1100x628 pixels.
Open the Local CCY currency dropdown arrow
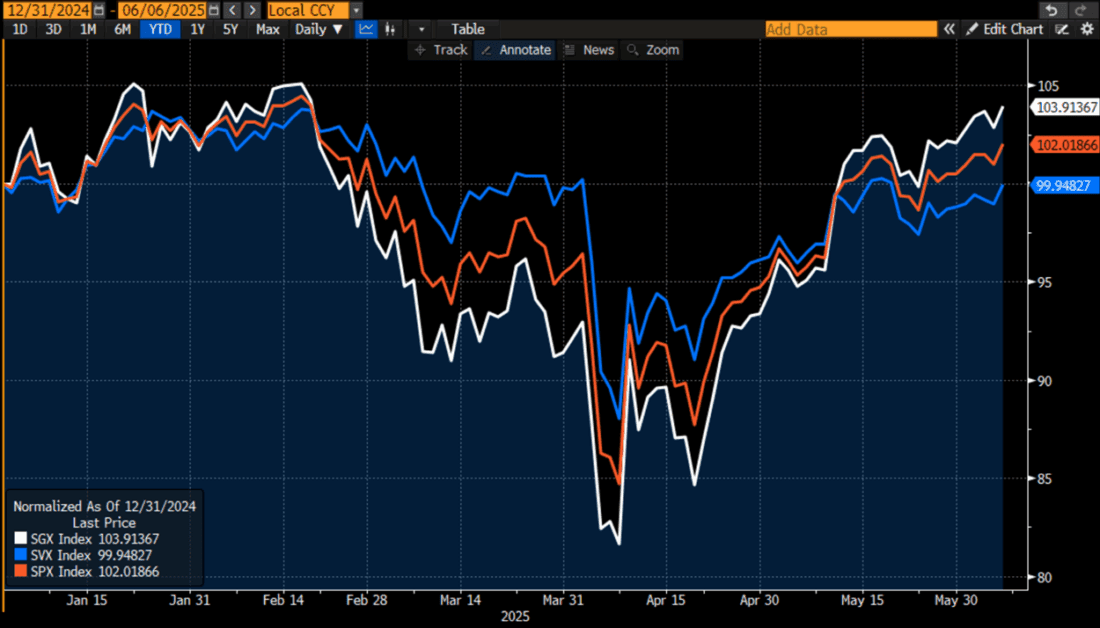click(x=356, y=11)
